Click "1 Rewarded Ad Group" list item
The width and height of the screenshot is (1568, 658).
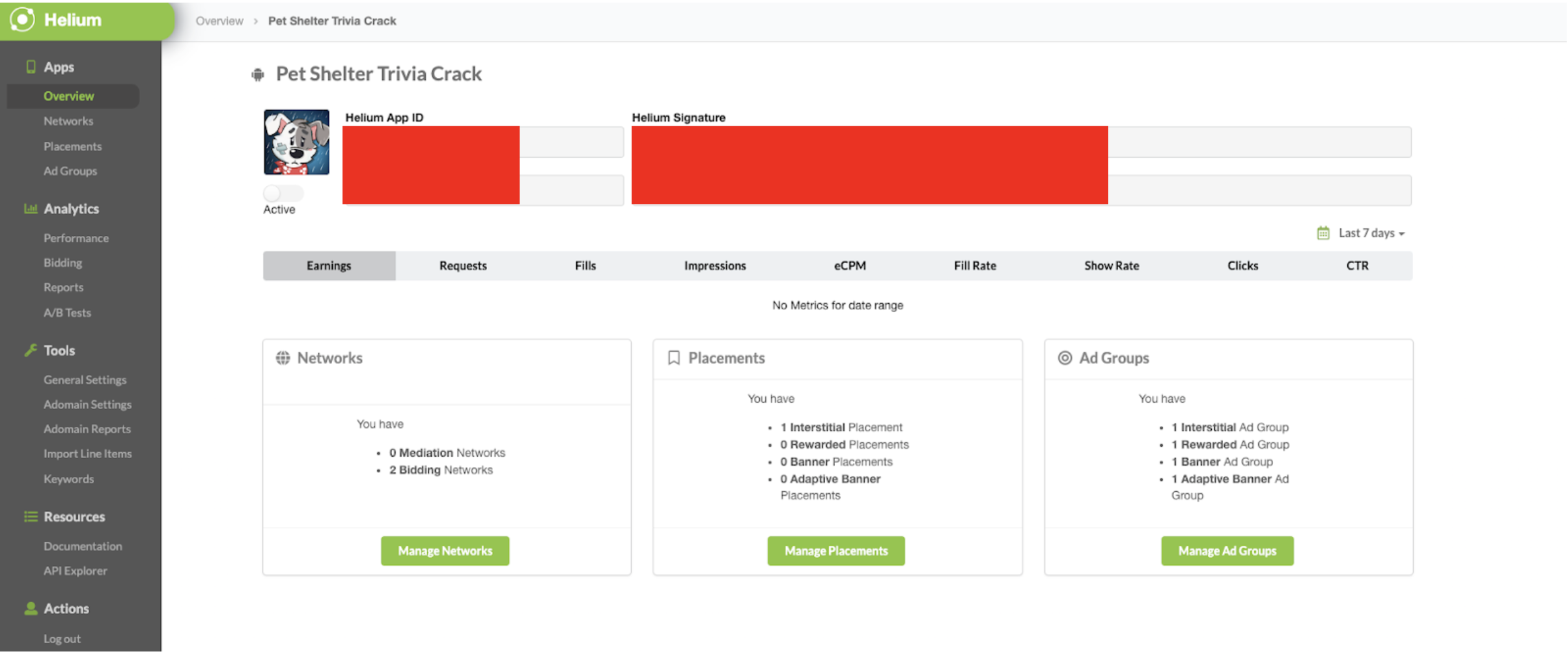1230,444
